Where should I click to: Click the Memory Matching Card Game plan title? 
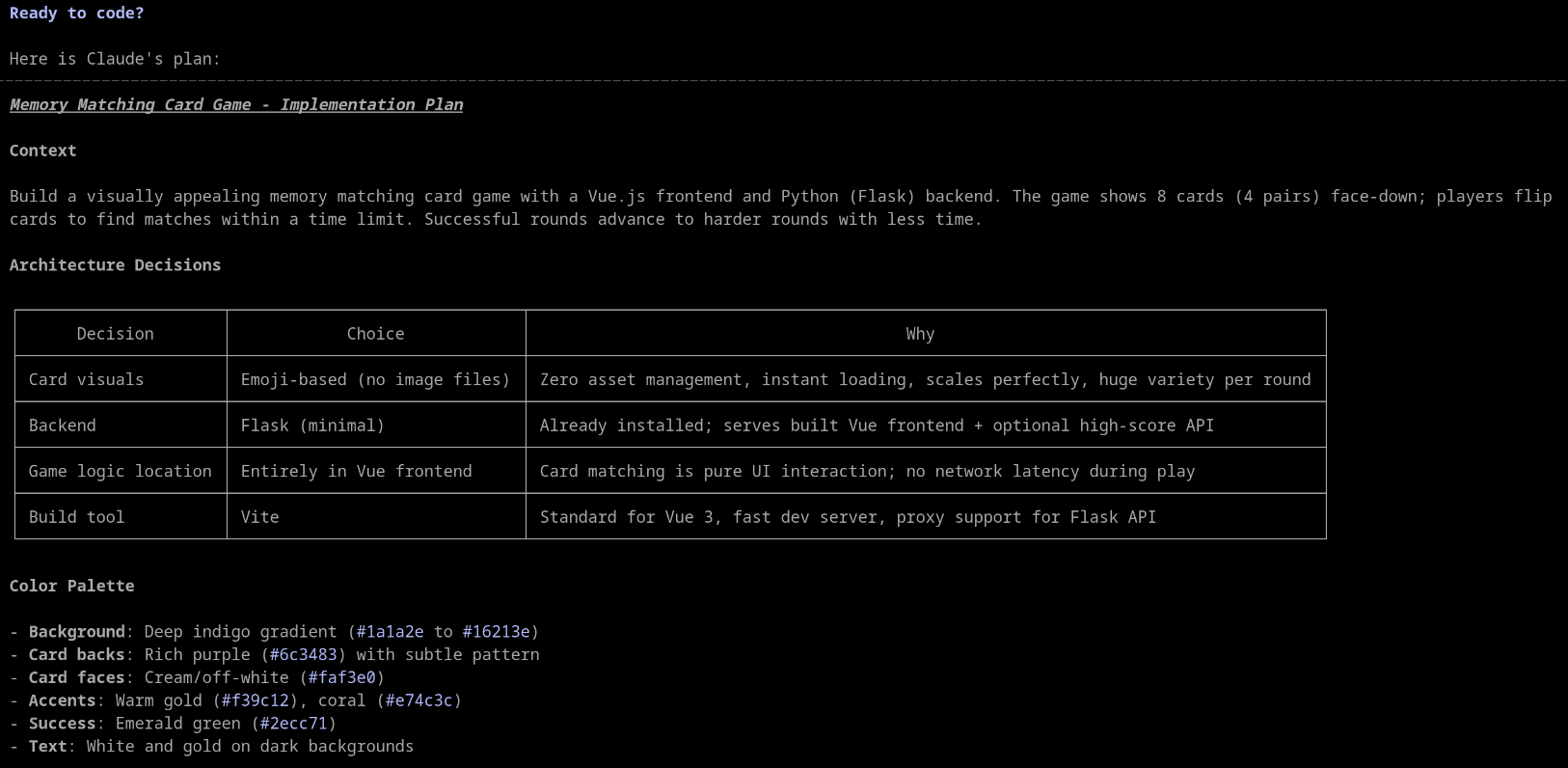tap(236, 105)
